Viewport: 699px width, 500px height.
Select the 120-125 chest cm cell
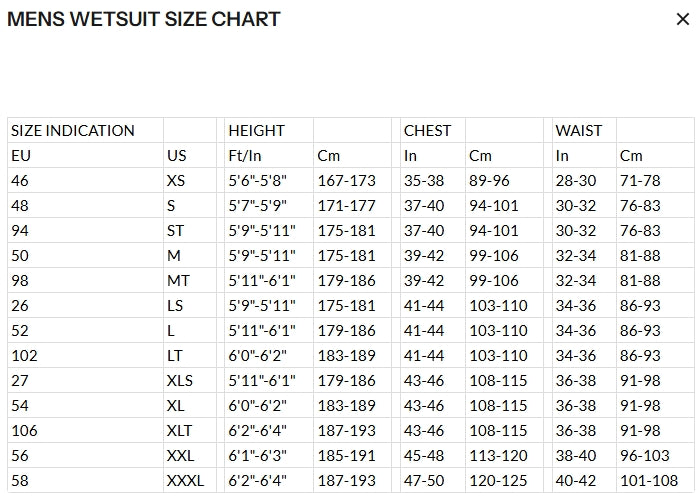point(504,480)
